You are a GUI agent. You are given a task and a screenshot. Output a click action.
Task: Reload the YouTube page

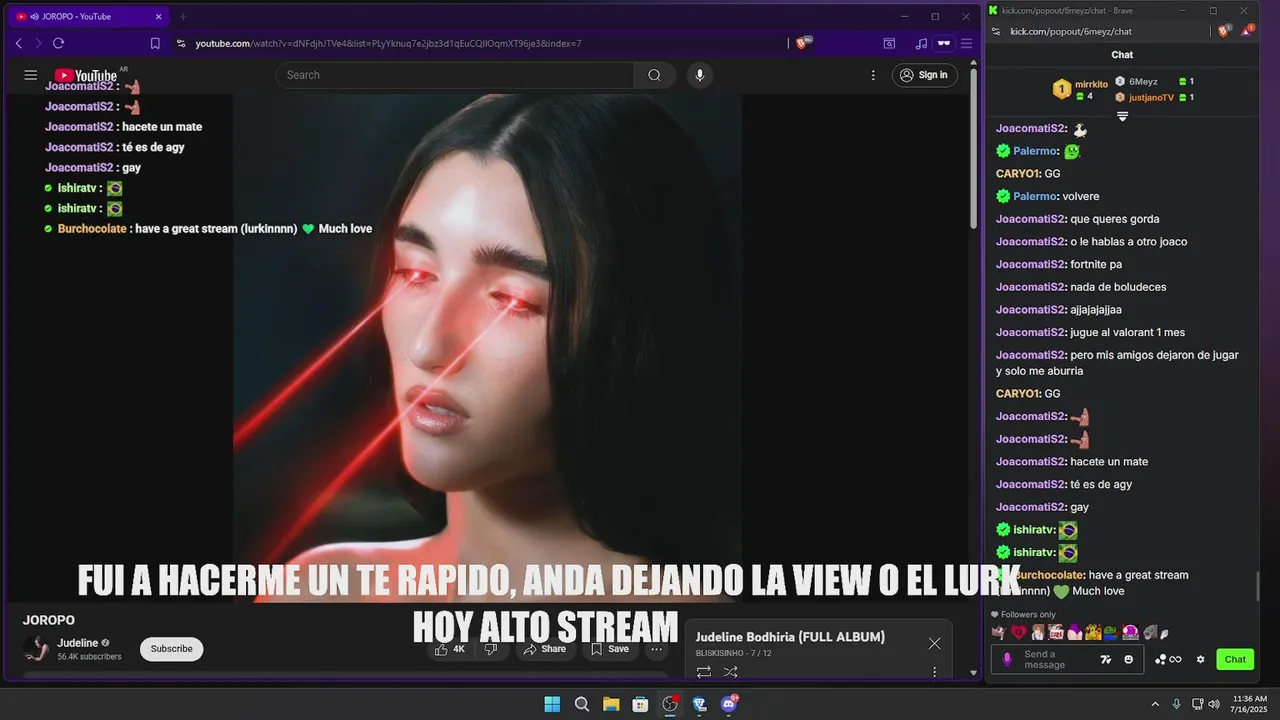58,43
